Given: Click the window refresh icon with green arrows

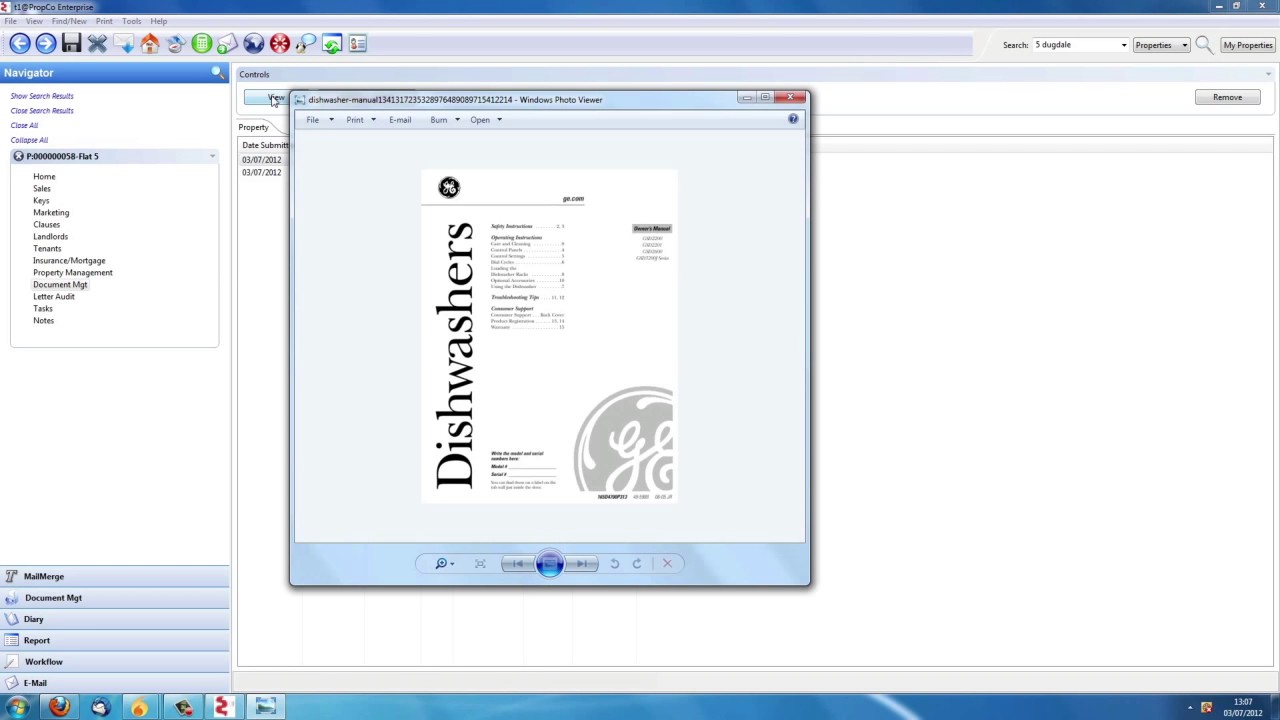Looking at the screenshot, I should pos(331,44).
